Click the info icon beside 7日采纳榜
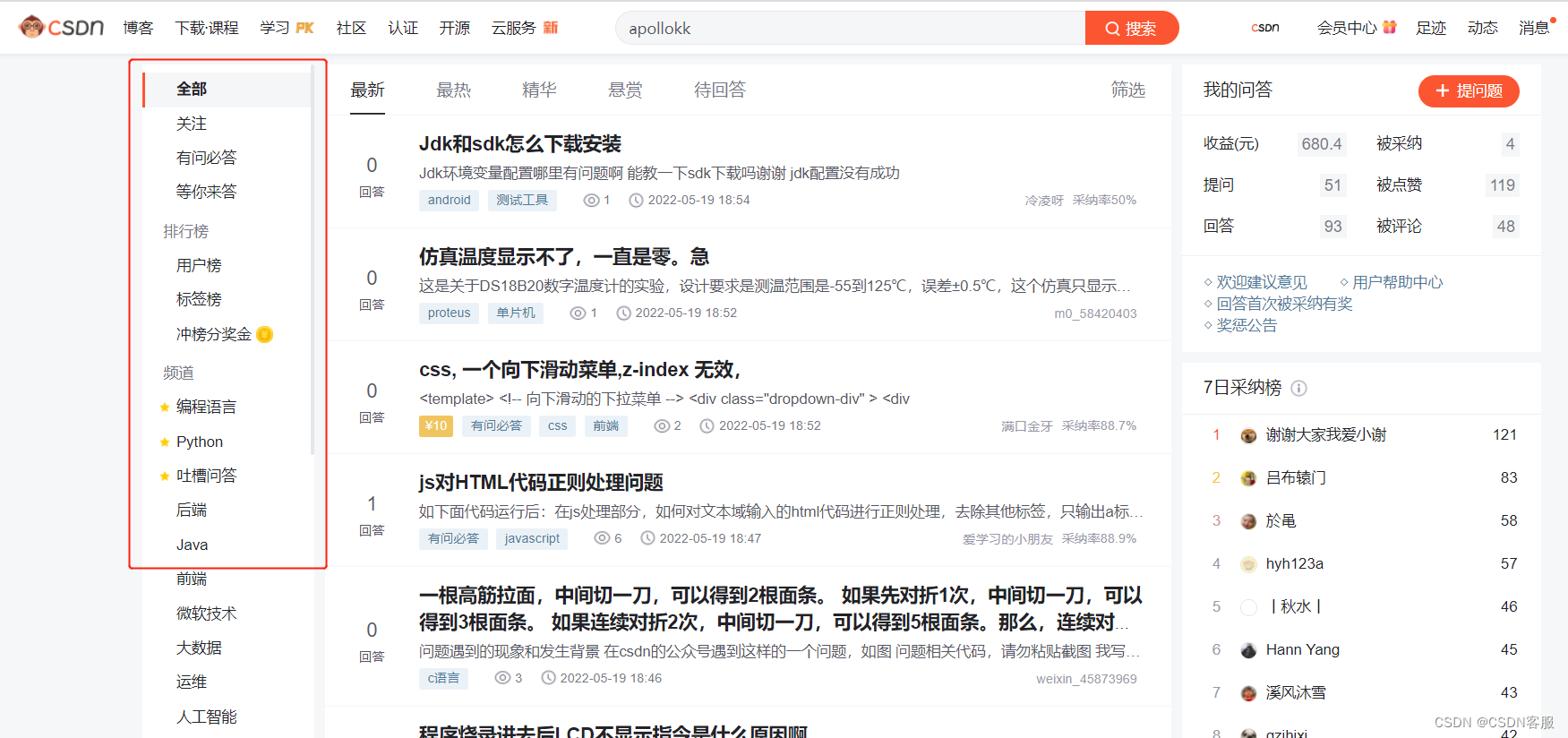This screenshot has width=1568, height=738. 1298,388
